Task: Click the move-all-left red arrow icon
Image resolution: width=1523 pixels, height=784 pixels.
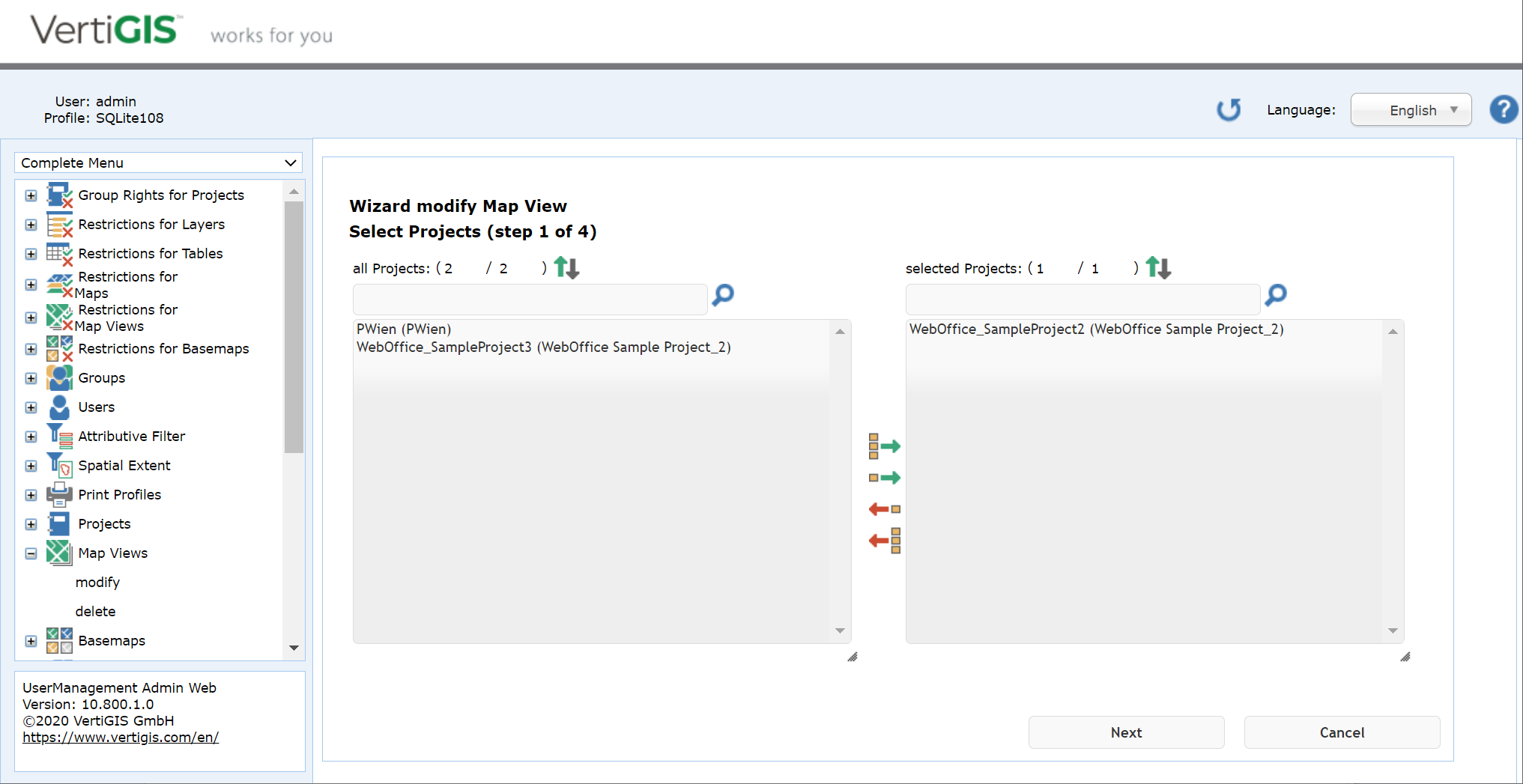Action: click(884, 540)
